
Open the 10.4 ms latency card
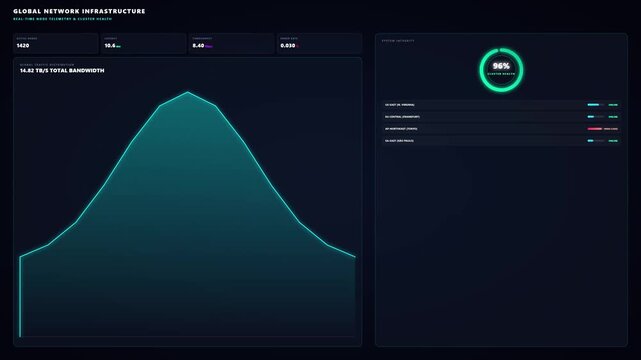point(143,43)
